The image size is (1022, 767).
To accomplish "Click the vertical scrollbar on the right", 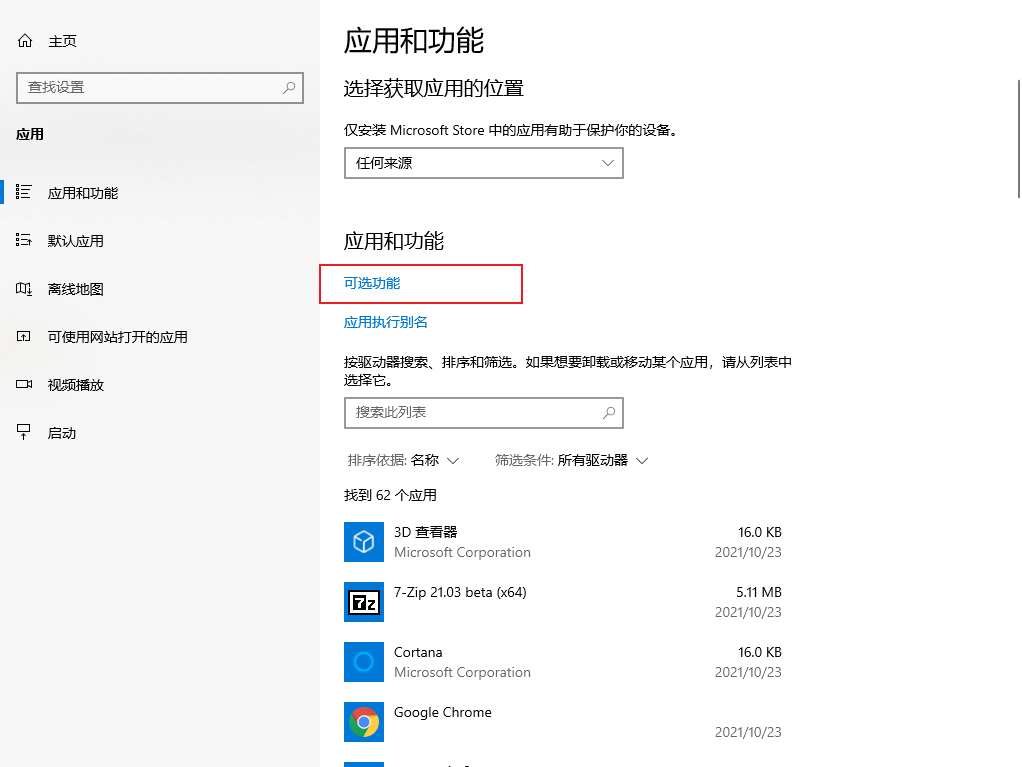I will point(1019,138).
